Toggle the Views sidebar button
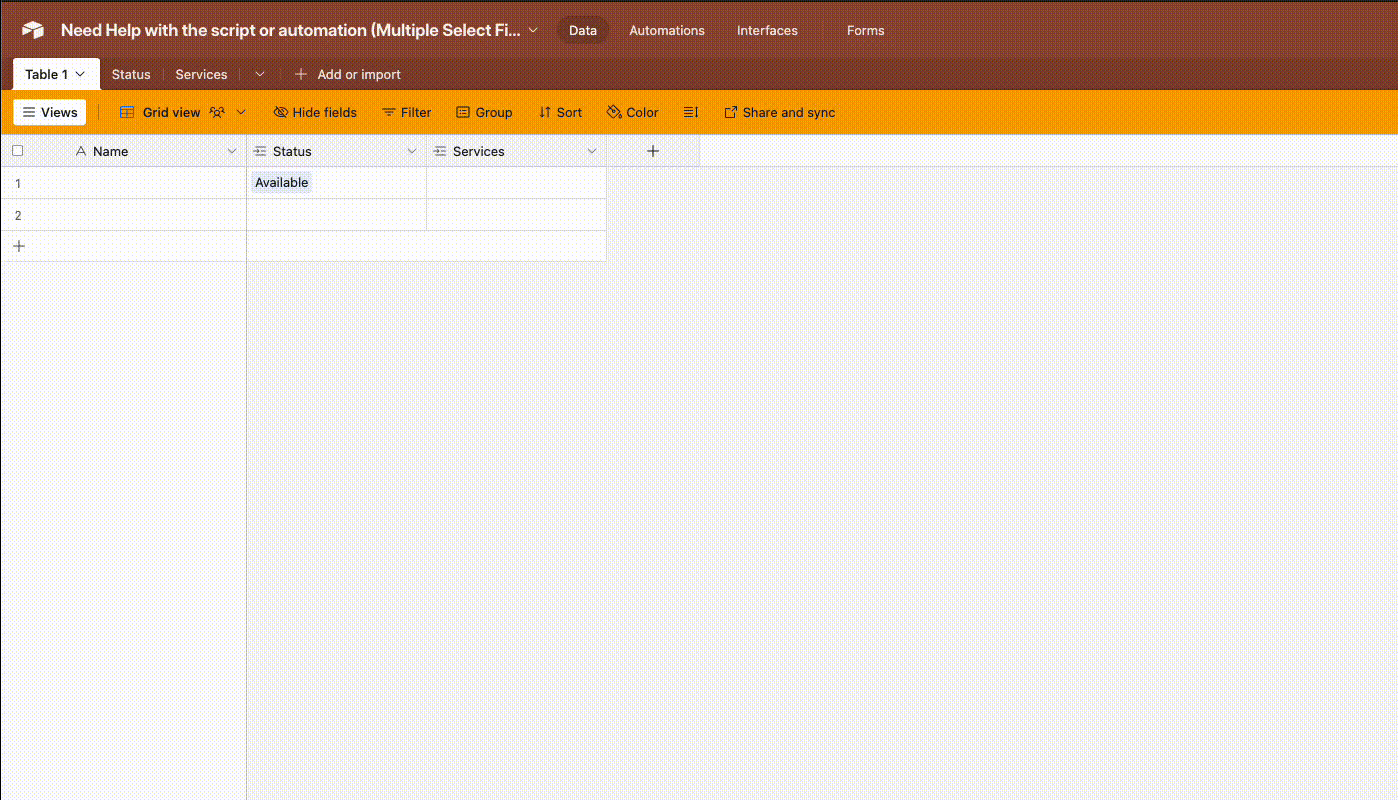This screenshot has width=1398, height=800. pyautogui.click(x=50, y=112)
